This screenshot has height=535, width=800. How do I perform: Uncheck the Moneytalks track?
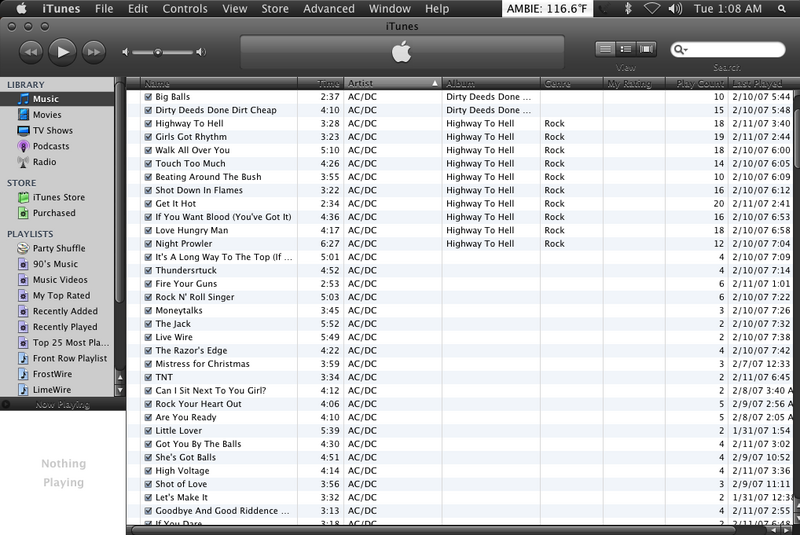[x=148, y=311]
